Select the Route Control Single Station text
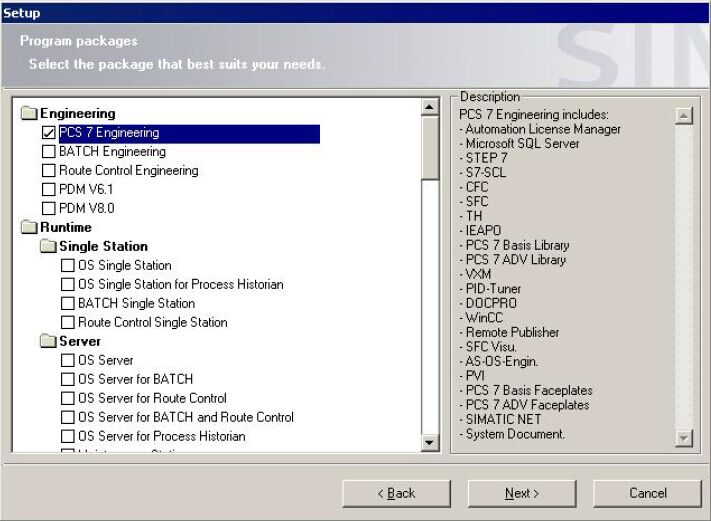Screen dimensions: 711x521 153,322
